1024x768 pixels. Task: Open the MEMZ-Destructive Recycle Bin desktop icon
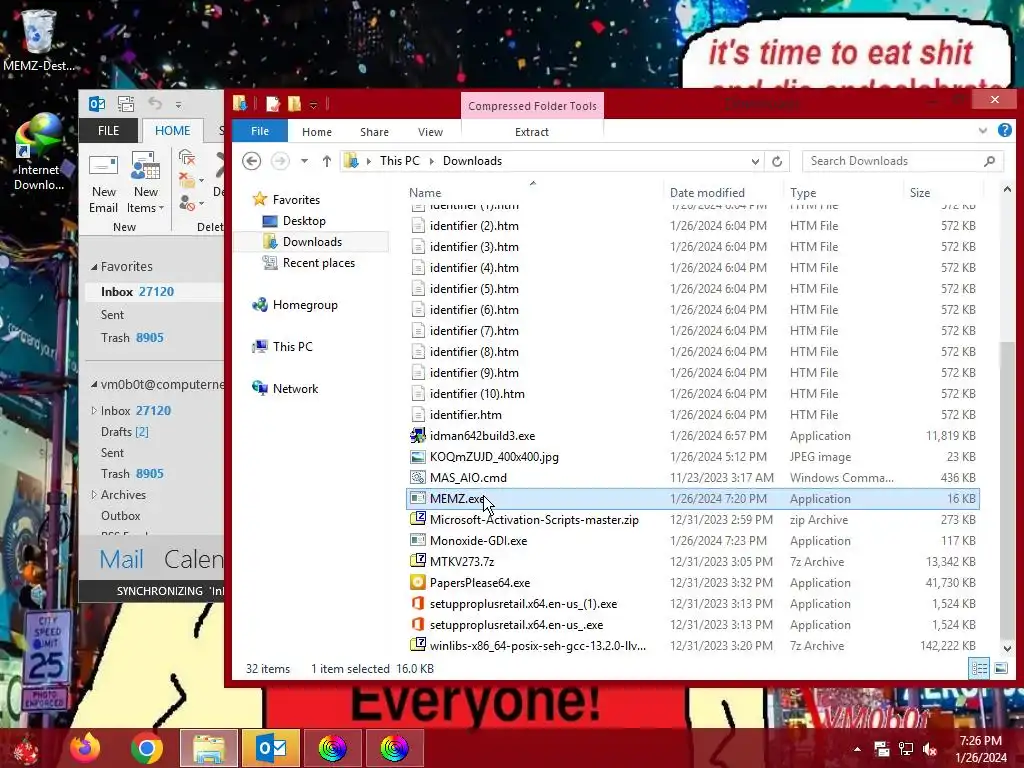click(x=38, y=40)
